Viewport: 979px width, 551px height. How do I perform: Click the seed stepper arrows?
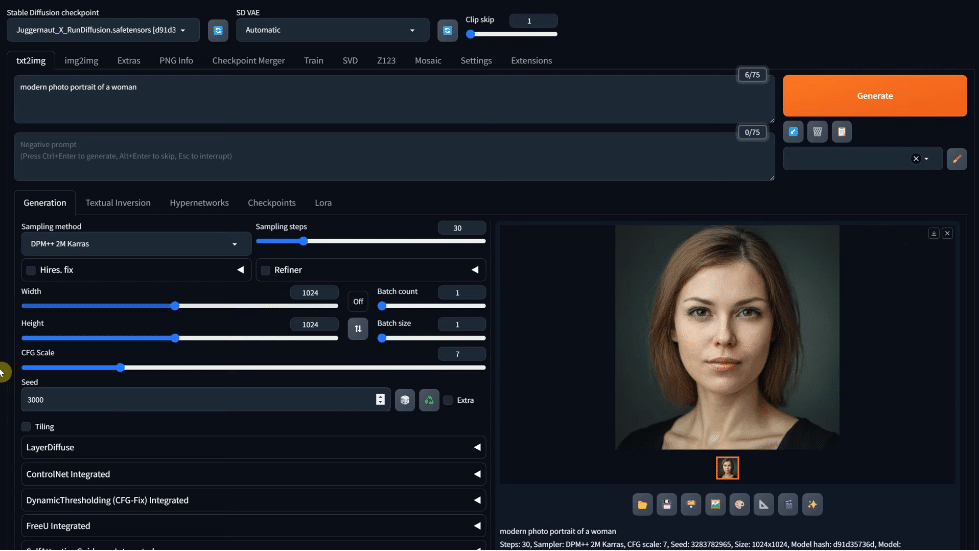(380, 400)
